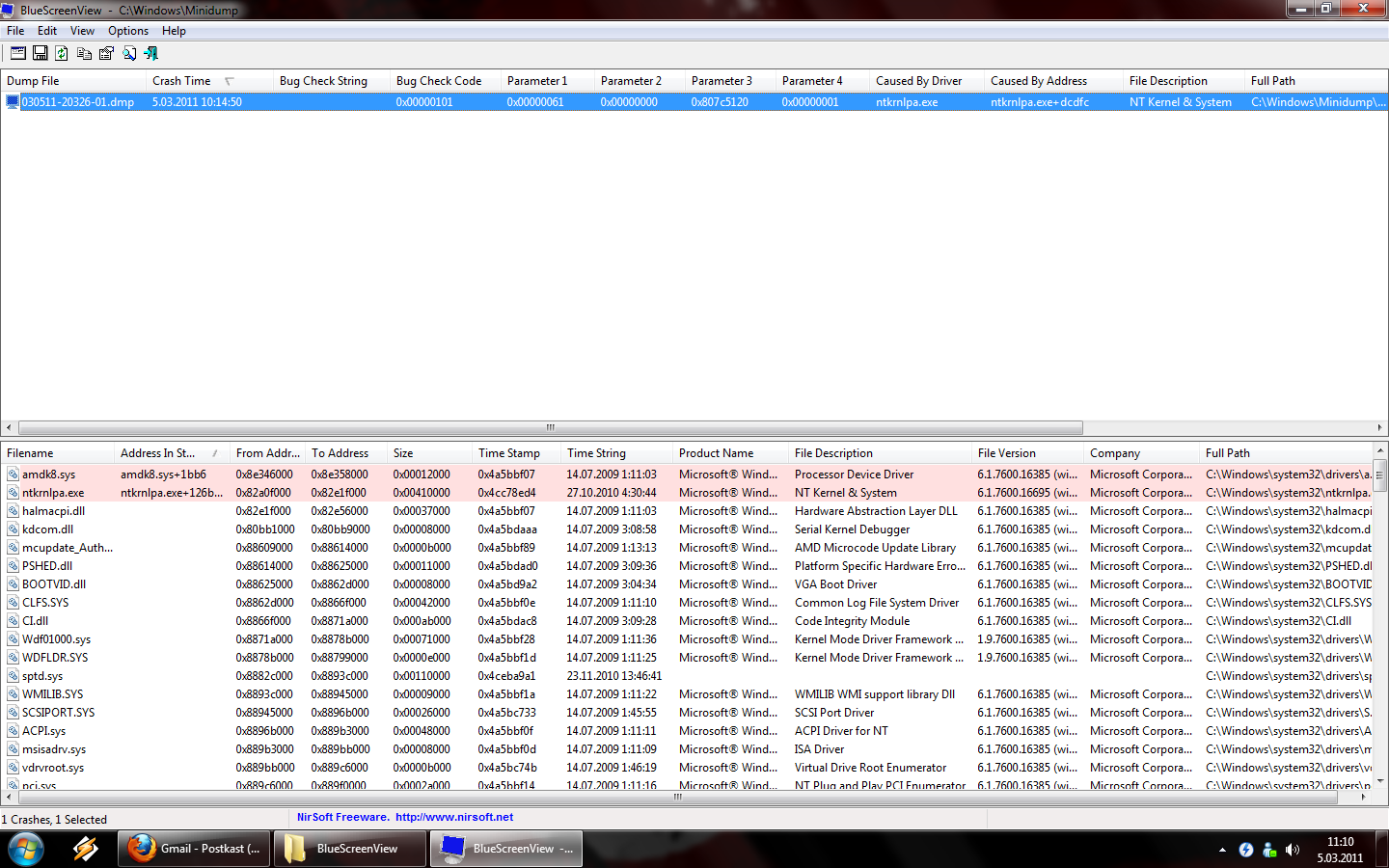Screen dimensions: 1389x868
Task: Sort by Bug Check String column
Action: tap(331, 81)
